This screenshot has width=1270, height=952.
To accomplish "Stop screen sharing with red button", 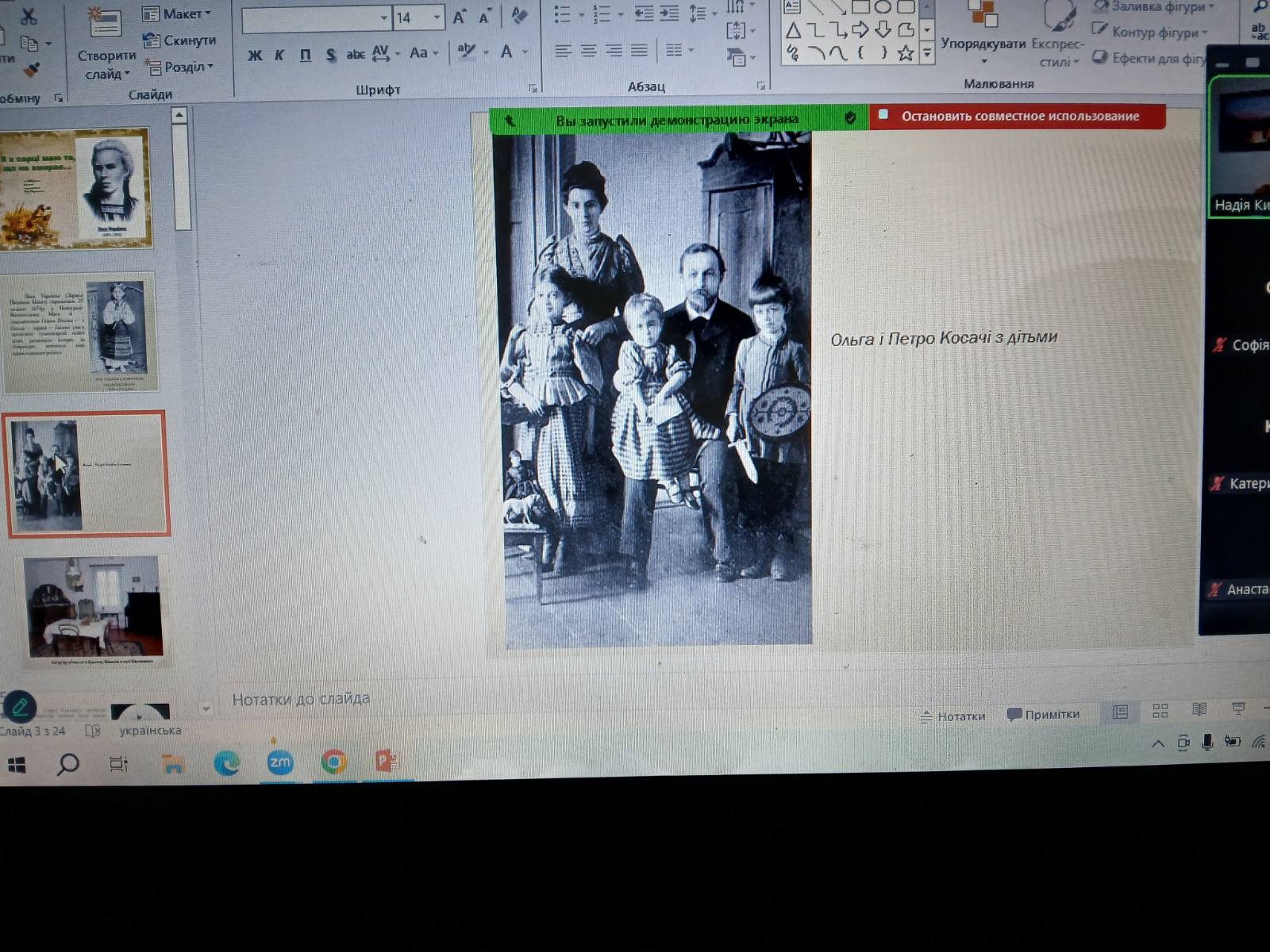I will point(1018,117).
